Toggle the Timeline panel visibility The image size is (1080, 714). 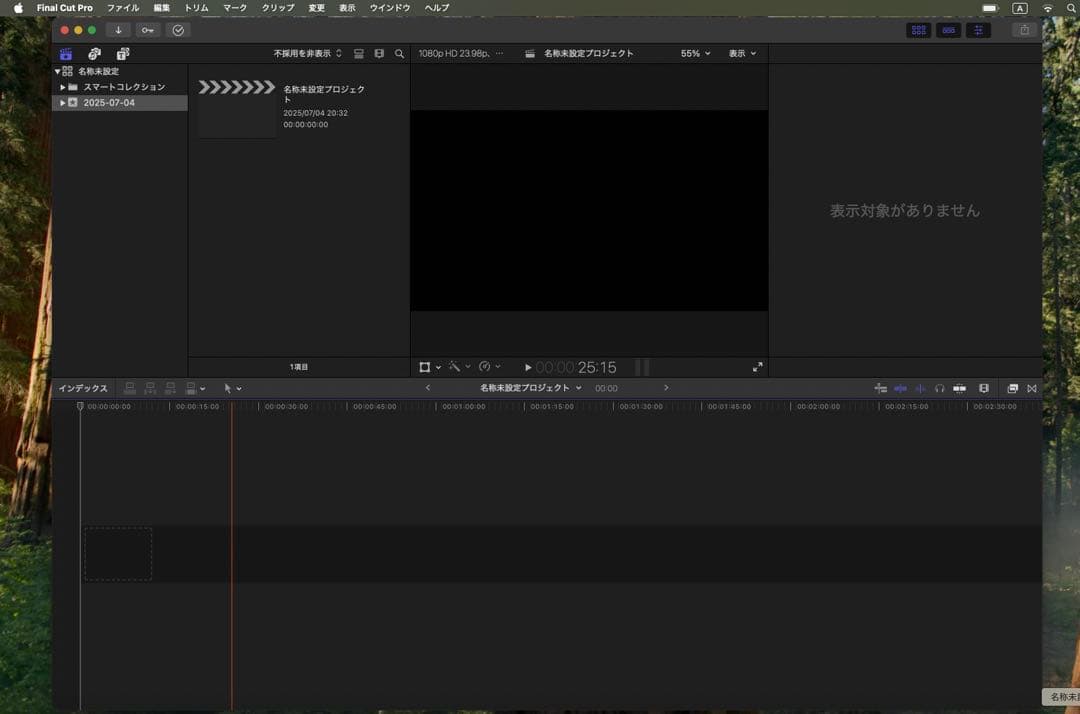pyautogui.click(x=948, y=30)
